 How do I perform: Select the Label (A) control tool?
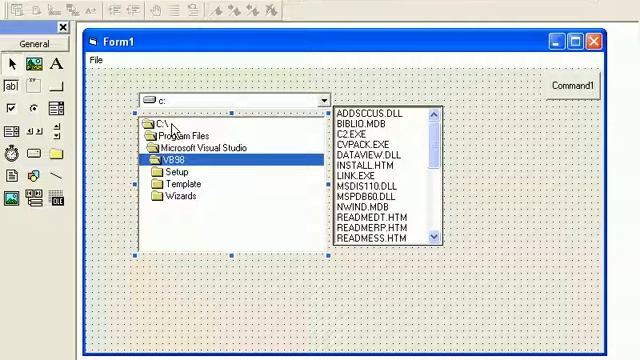tap(56, 64)
